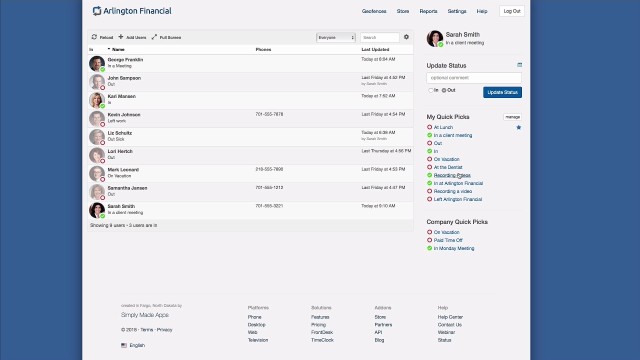Click the Phones column header
This screenshot has height=360, width=640.
click(263, 49)
